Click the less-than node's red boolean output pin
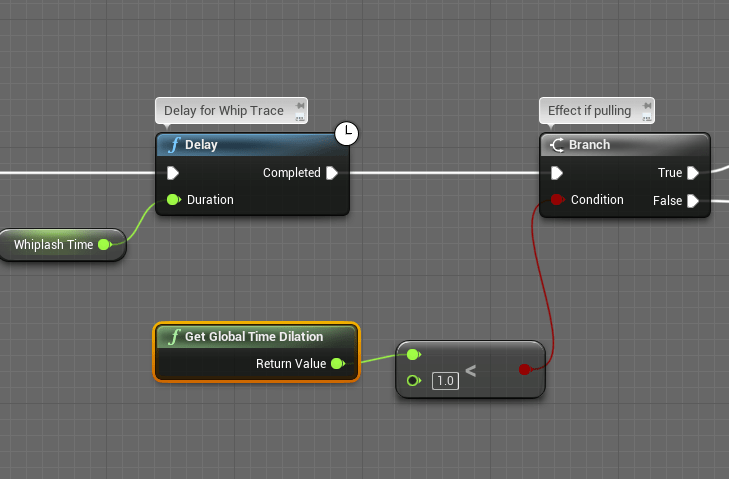 click(x=524, y=370)
